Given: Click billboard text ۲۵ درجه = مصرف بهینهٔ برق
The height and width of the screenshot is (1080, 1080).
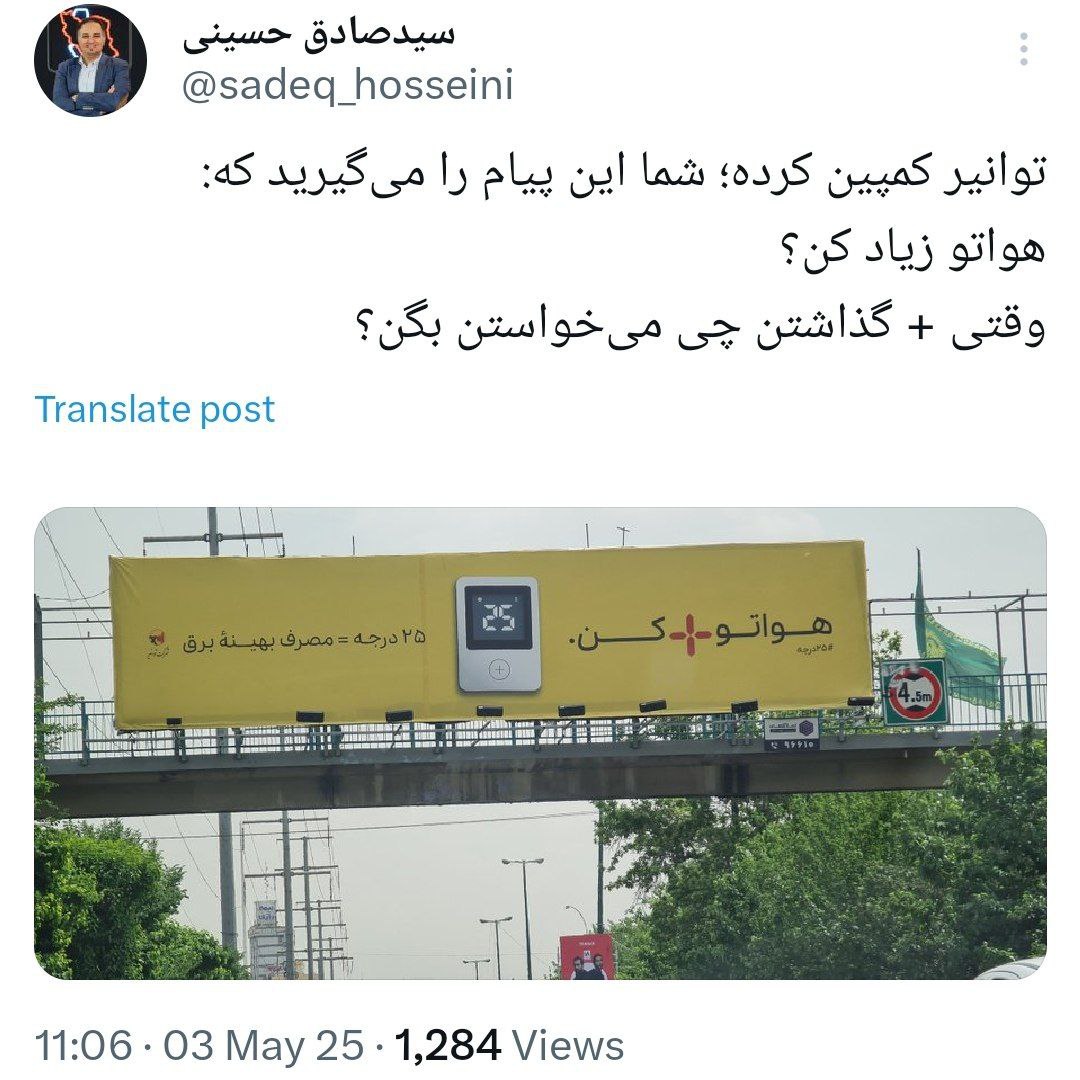Looking at the screenshot, I should pyautogui.click(x=304, y=640).
